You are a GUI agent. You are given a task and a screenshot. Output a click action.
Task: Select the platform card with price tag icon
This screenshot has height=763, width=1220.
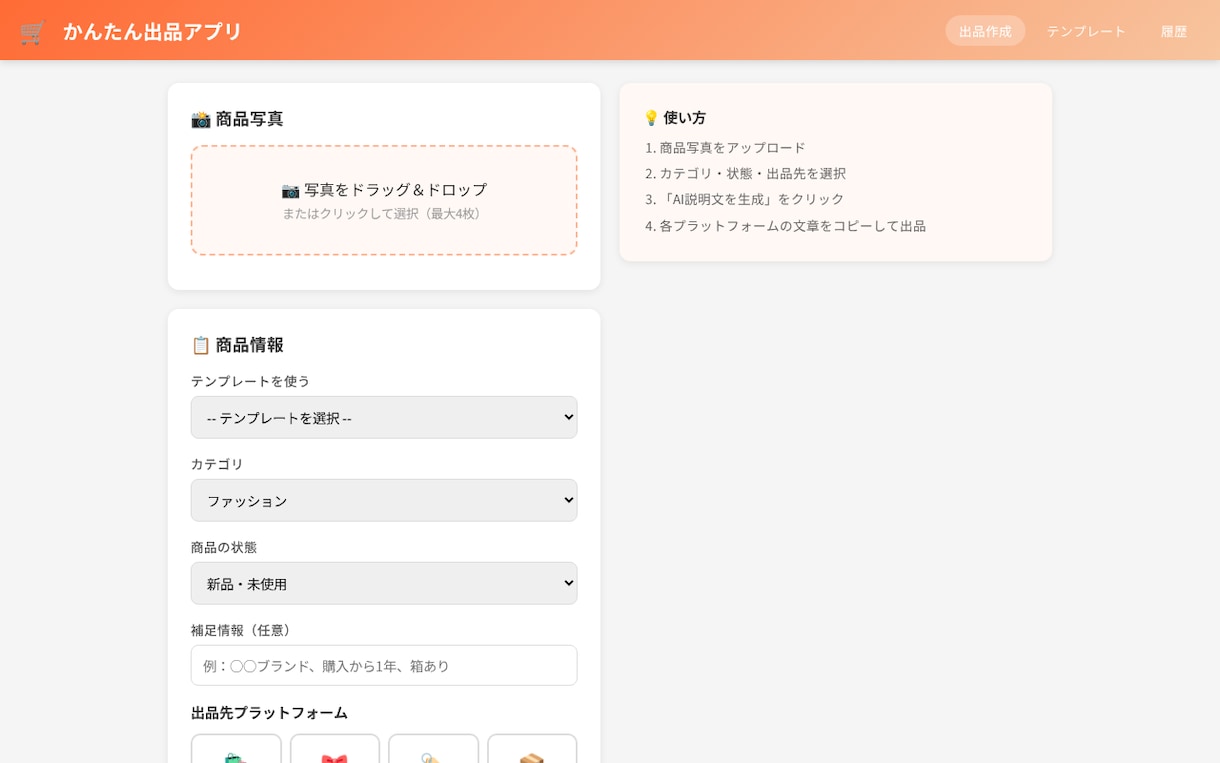(x=433, y=749)
